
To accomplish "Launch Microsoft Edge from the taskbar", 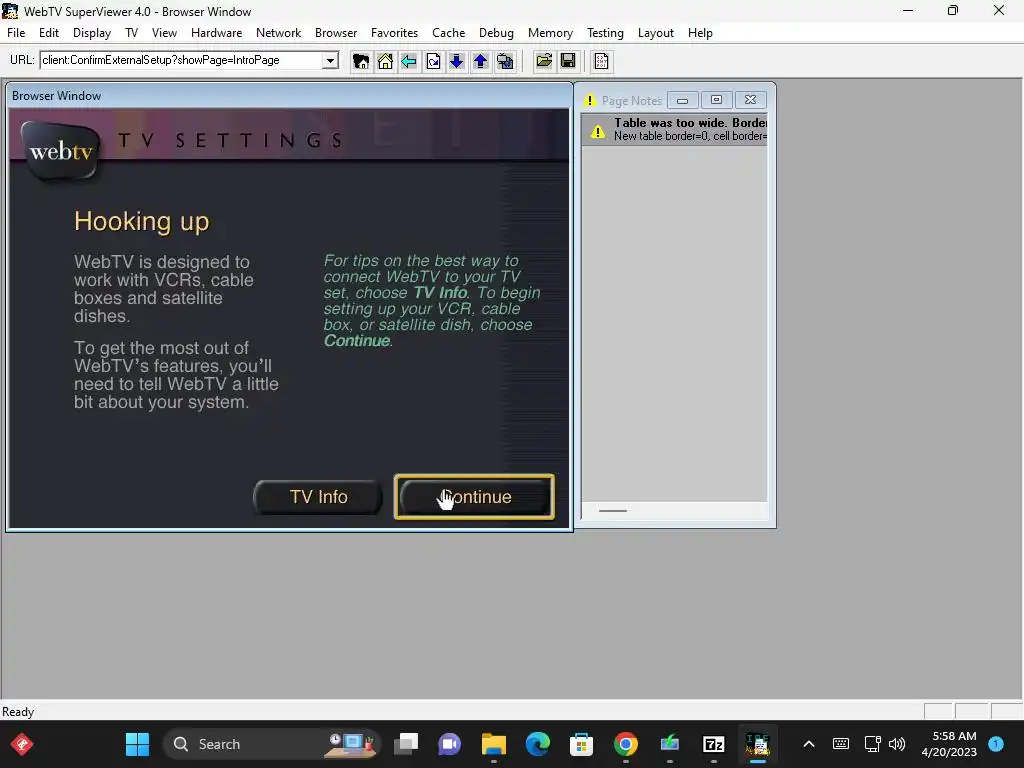I will point(537,744).
